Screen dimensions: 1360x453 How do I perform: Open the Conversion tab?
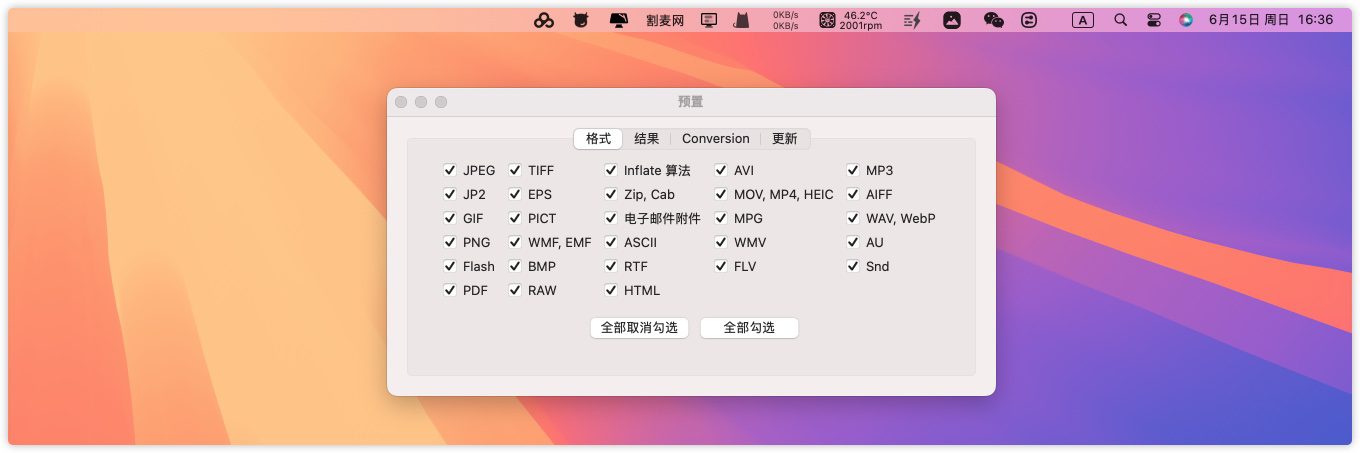715,139
